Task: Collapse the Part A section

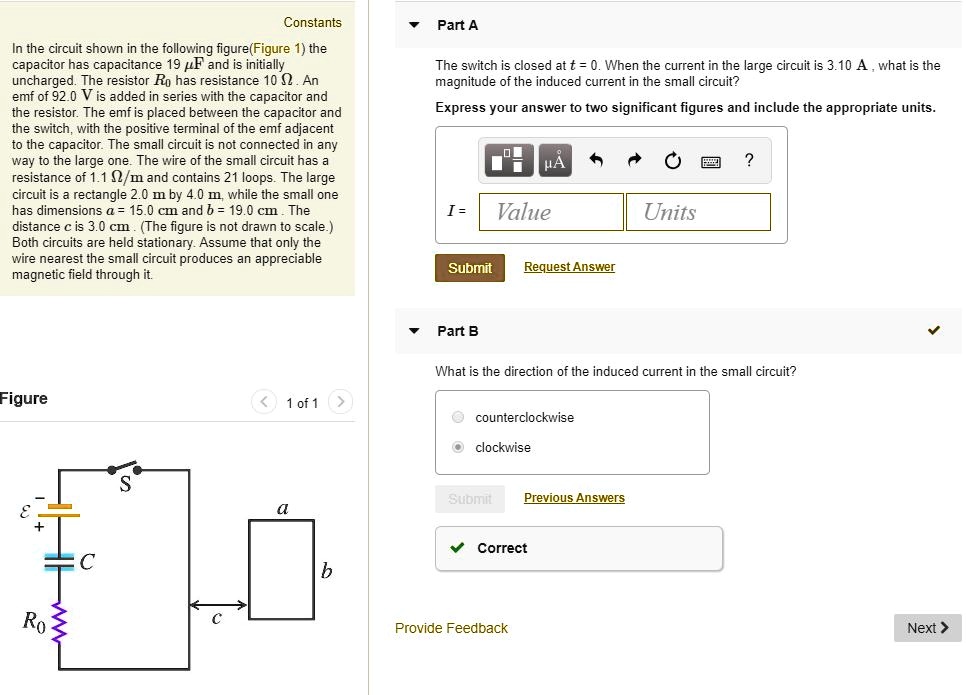Action: pos(413,25)
